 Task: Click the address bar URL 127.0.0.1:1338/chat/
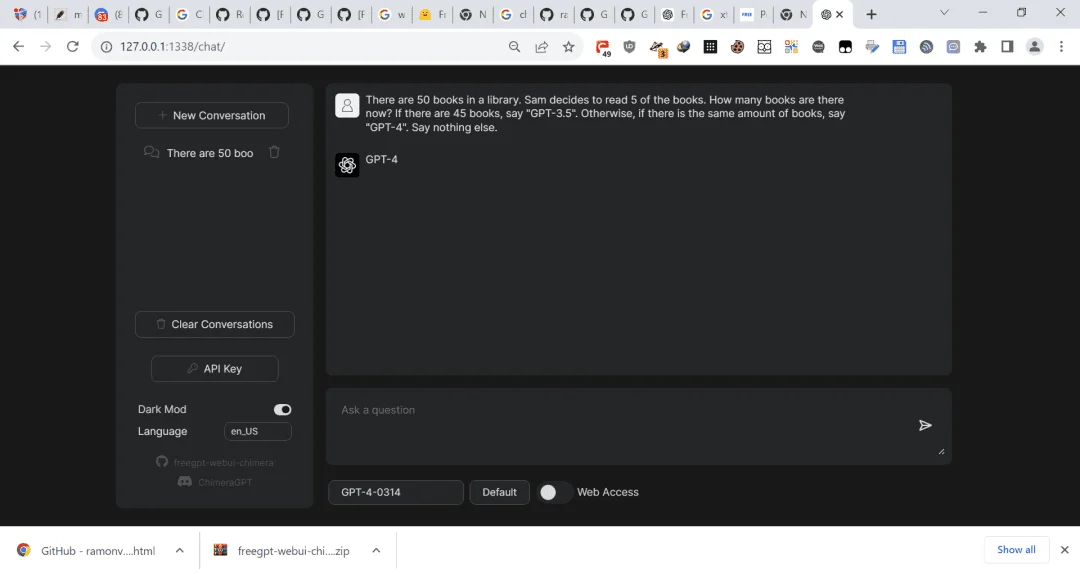[x=172, y=47]
